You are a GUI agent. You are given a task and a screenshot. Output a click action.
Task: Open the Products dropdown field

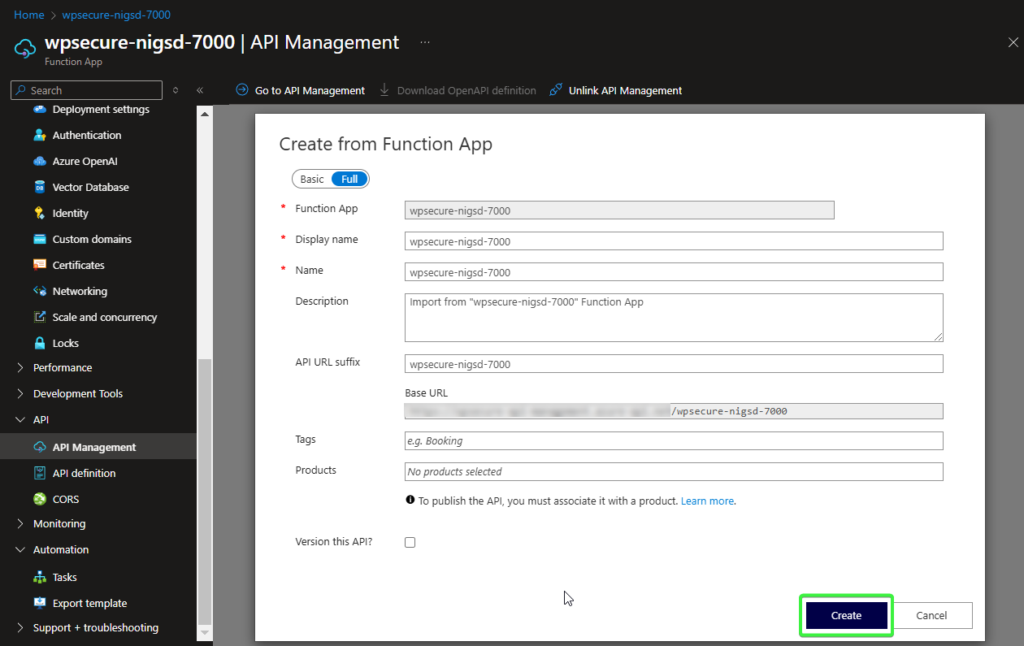click(673, 472)
